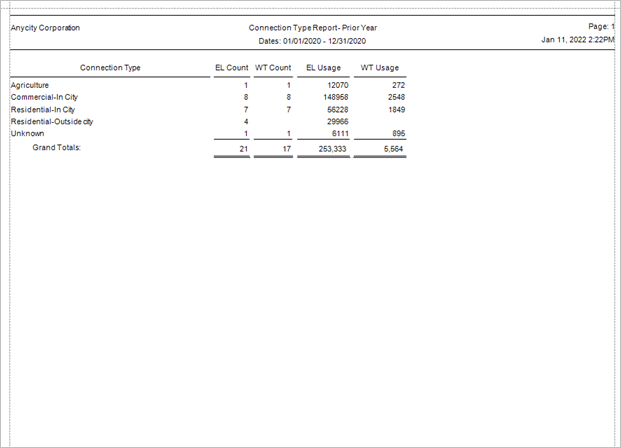Select the Anycity Corporation header text

point(45,28)
